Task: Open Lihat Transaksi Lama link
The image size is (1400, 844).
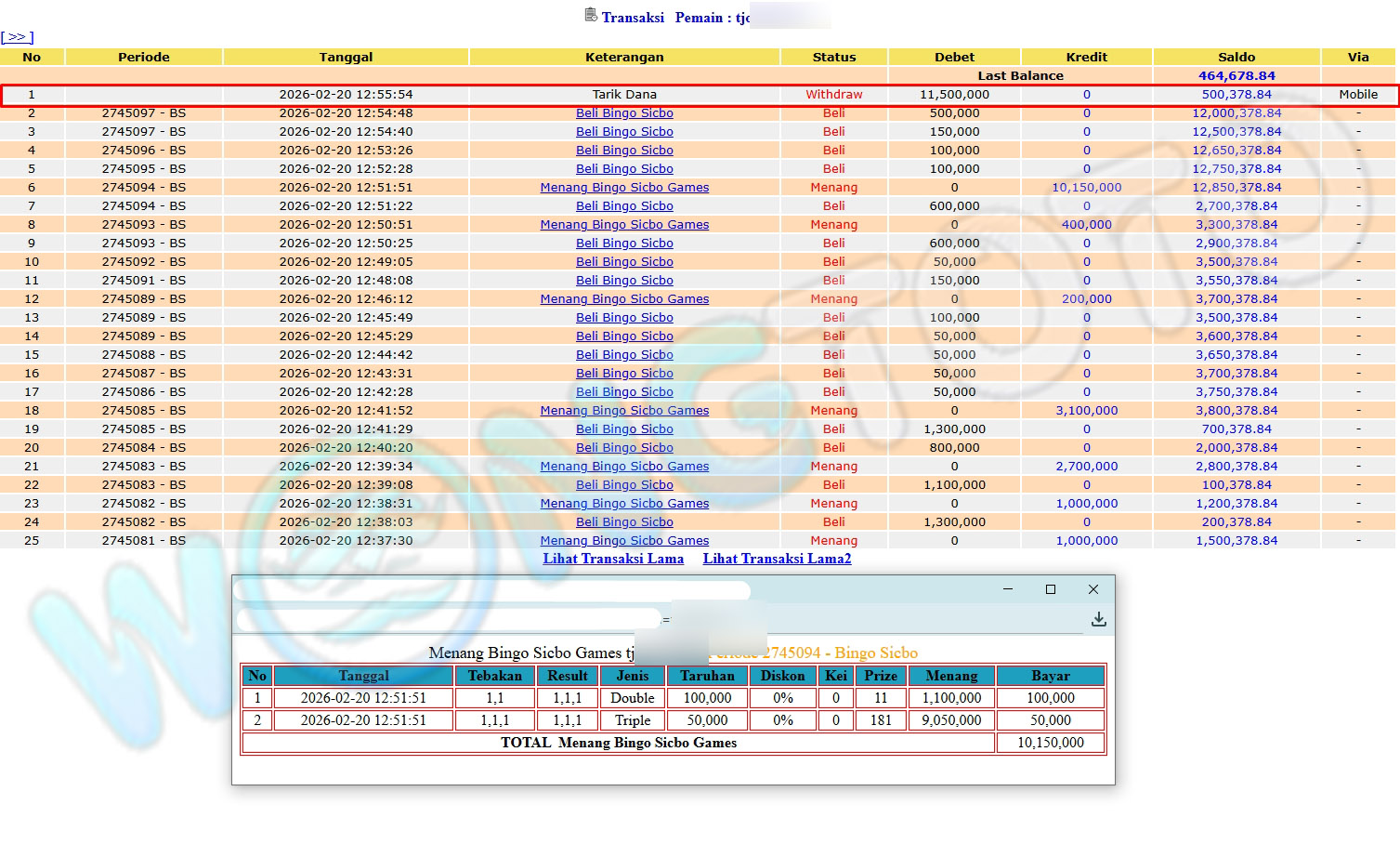Action: [x=613, y=559]
